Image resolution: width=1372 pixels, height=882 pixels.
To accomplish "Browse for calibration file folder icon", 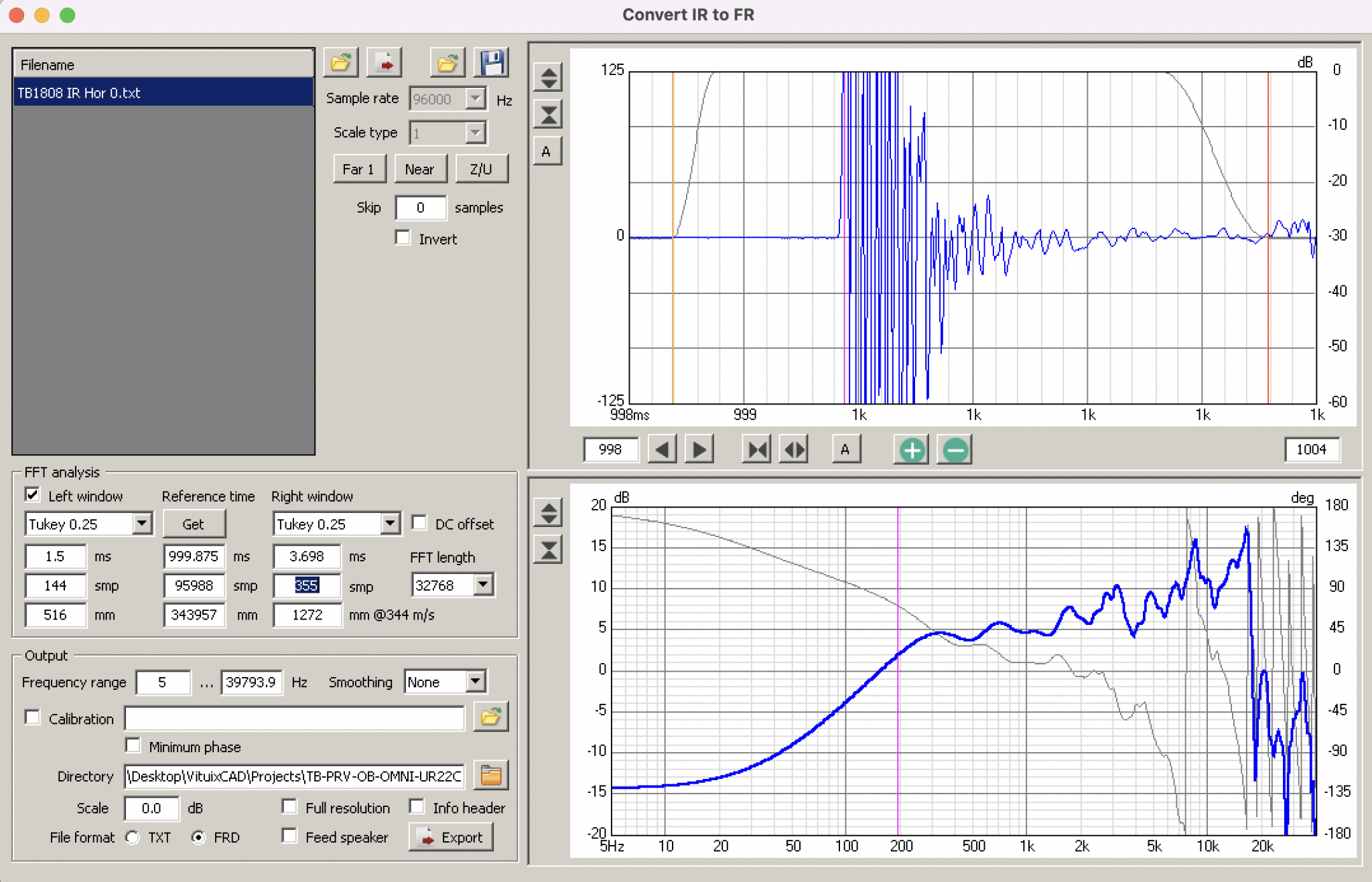I will tap(490, 717).
